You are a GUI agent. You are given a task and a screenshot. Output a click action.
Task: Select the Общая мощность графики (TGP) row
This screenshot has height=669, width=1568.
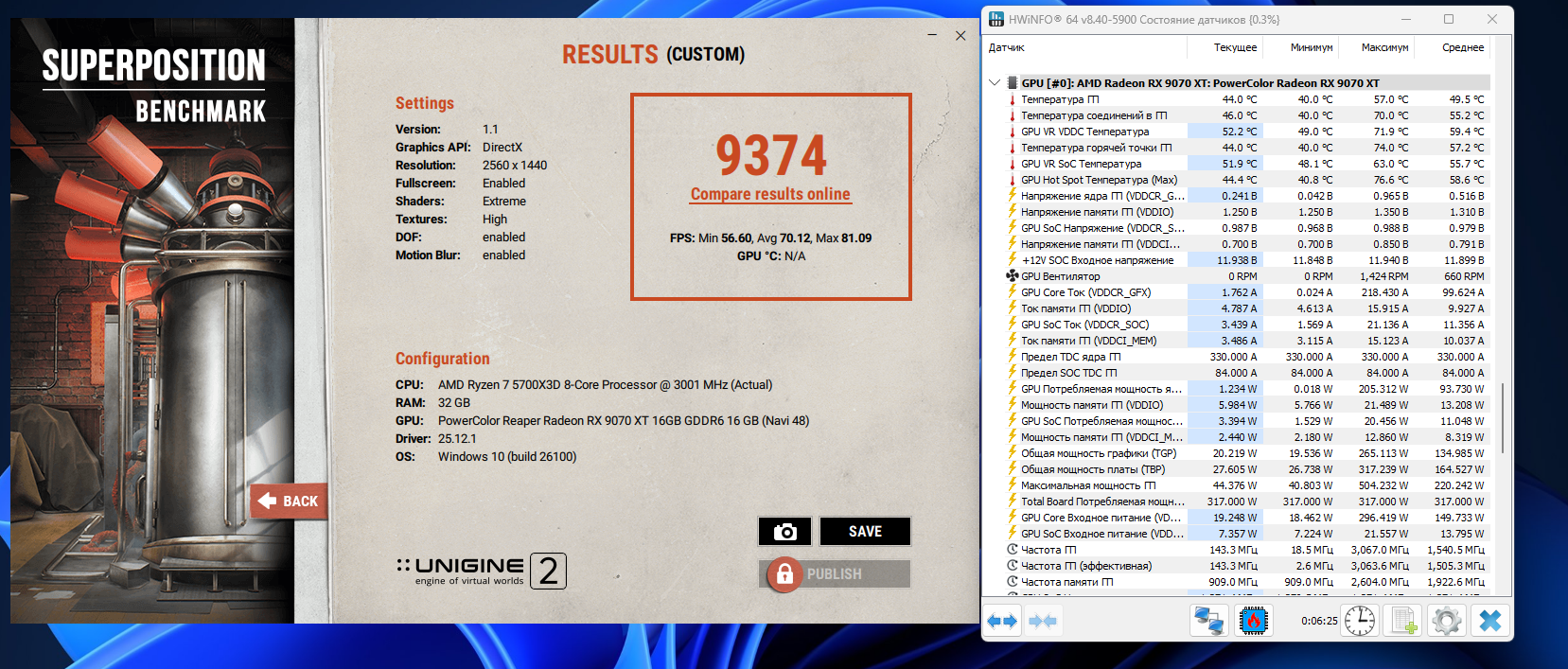point(1247,453)
